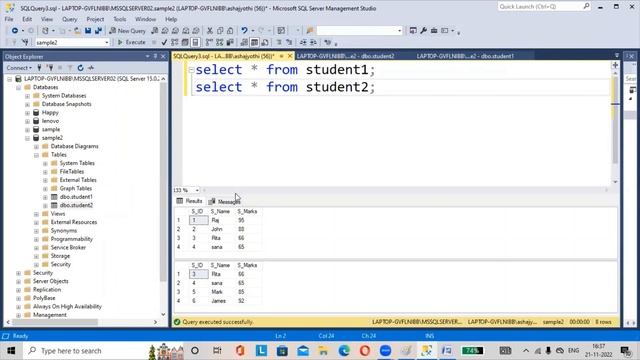640x360 pixels.
Task: Collapse the Tables folder node
Action: point(36,155)
